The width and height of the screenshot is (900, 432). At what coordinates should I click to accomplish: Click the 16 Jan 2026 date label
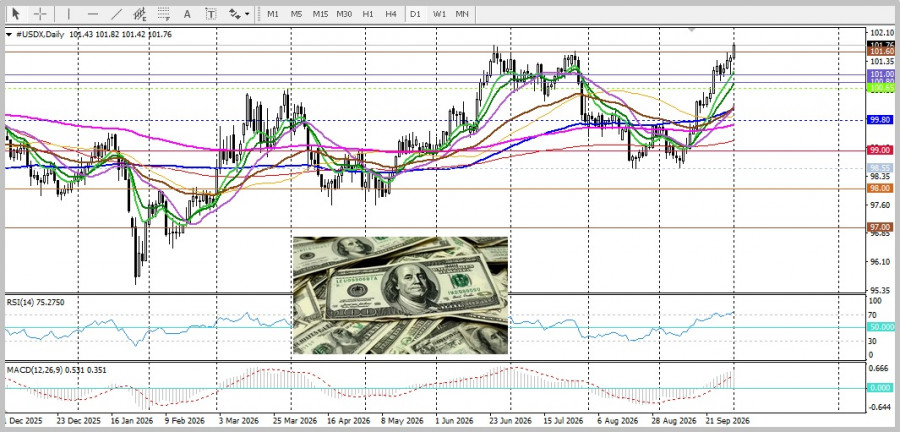click(131, 421)
